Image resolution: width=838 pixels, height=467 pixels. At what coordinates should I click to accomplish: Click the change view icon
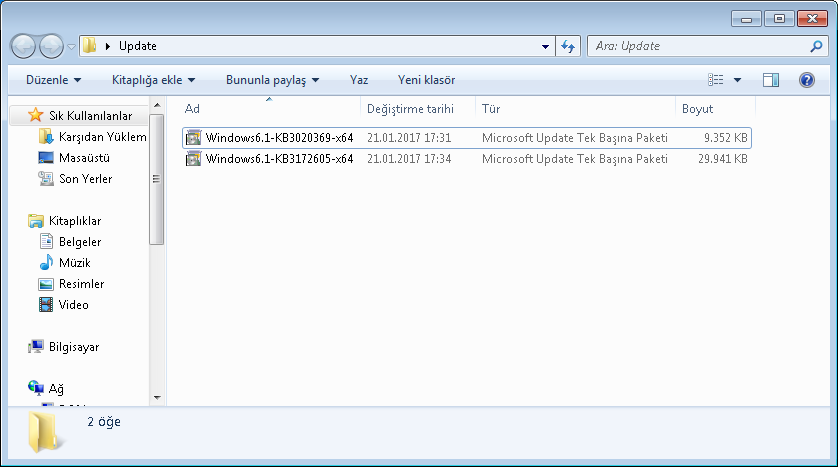[x=716, y=80]
